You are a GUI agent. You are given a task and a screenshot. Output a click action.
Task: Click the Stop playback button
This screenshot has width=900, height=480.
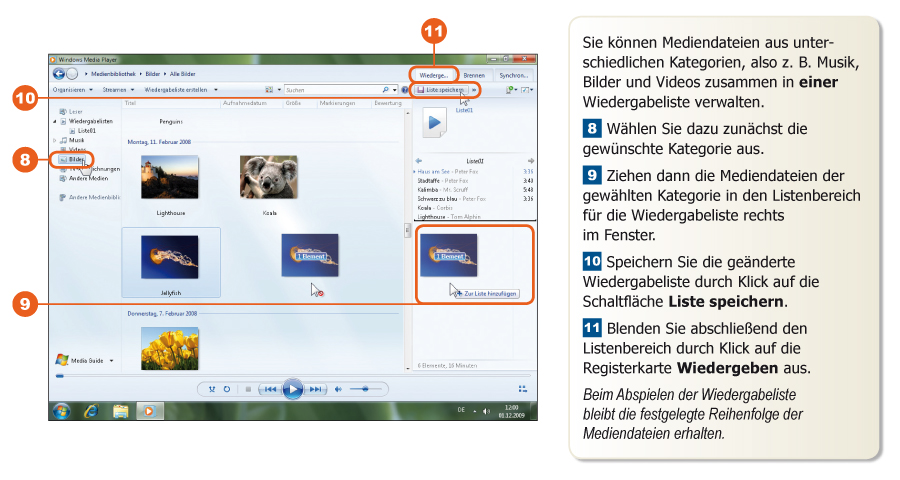248,389
